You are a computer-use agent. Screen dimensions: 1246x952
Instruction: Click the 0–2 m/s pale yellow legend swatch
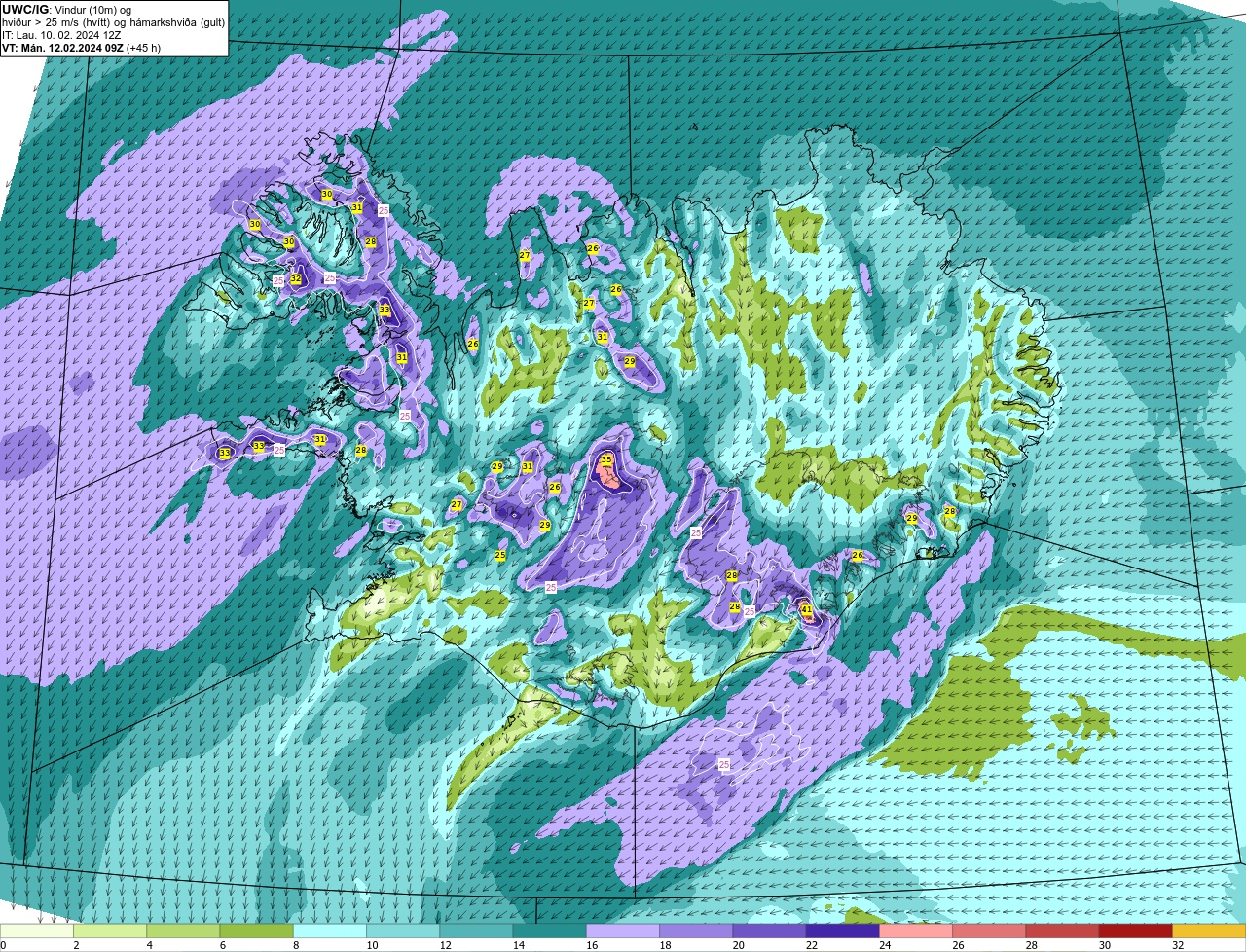[37, 931]
